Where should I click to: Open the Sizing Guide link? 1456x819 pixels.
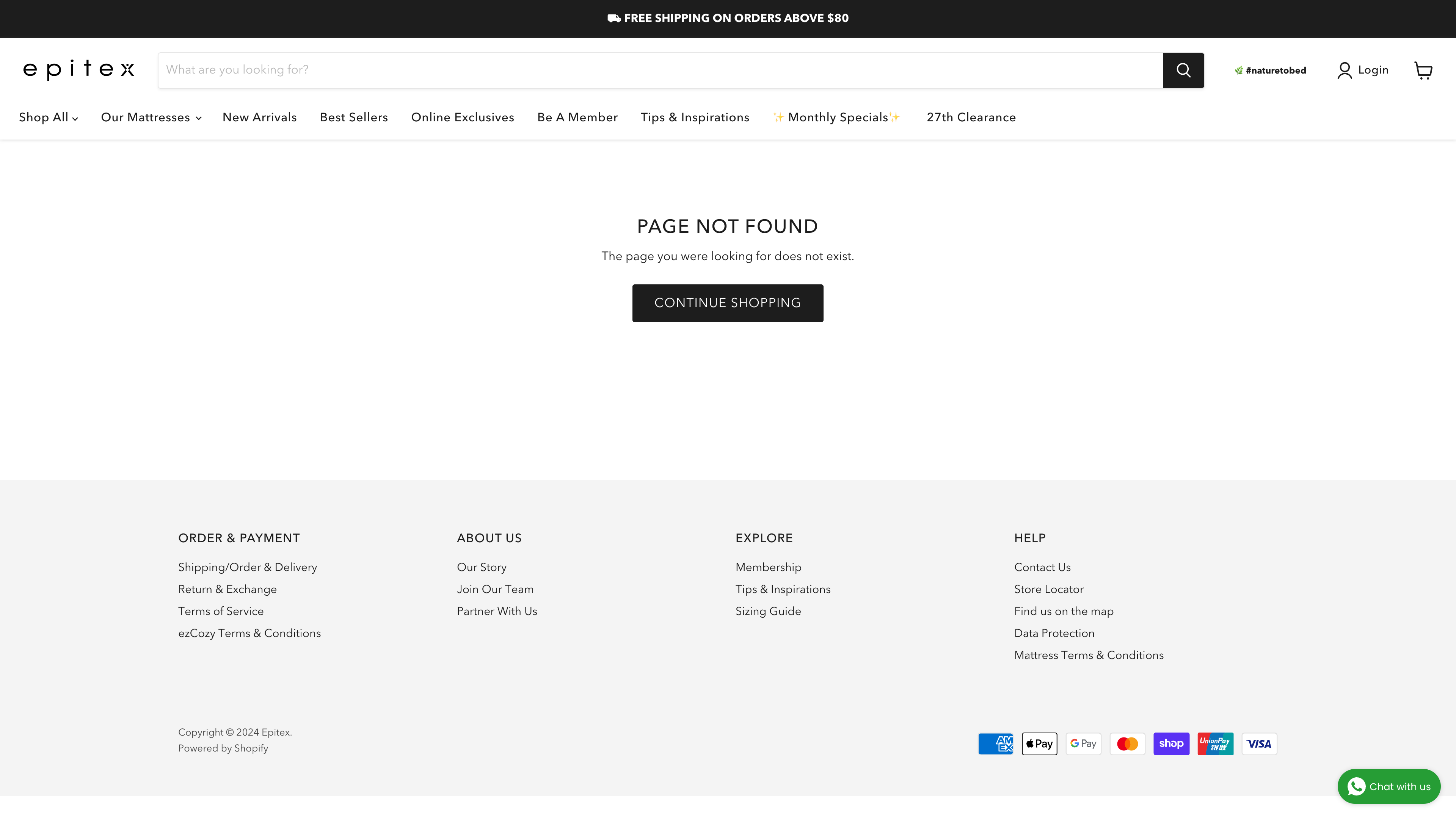[768, 611]
